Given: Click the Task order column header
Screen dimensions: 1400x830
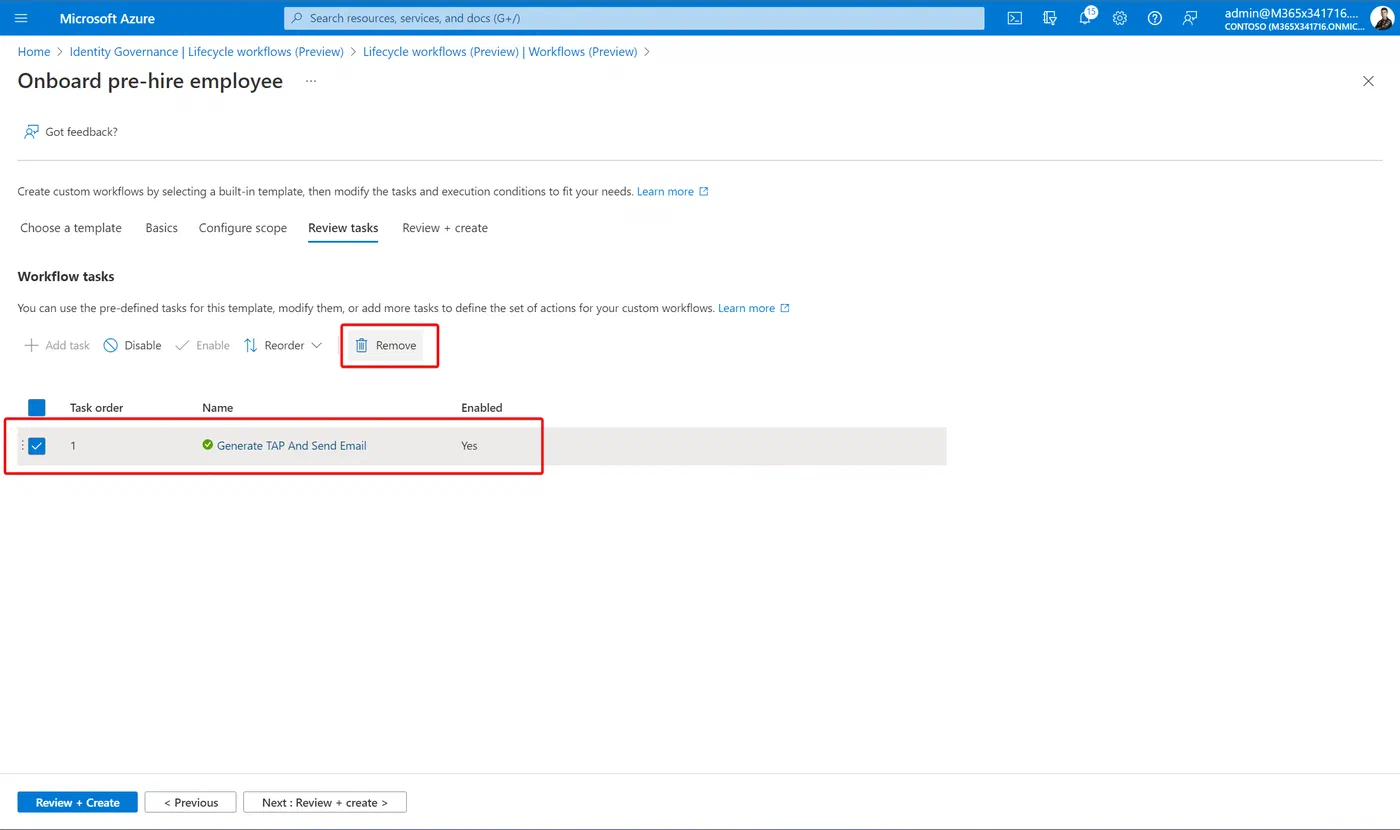Looking at the screenshot, I should pyautogui.click(x=97, y=408).
